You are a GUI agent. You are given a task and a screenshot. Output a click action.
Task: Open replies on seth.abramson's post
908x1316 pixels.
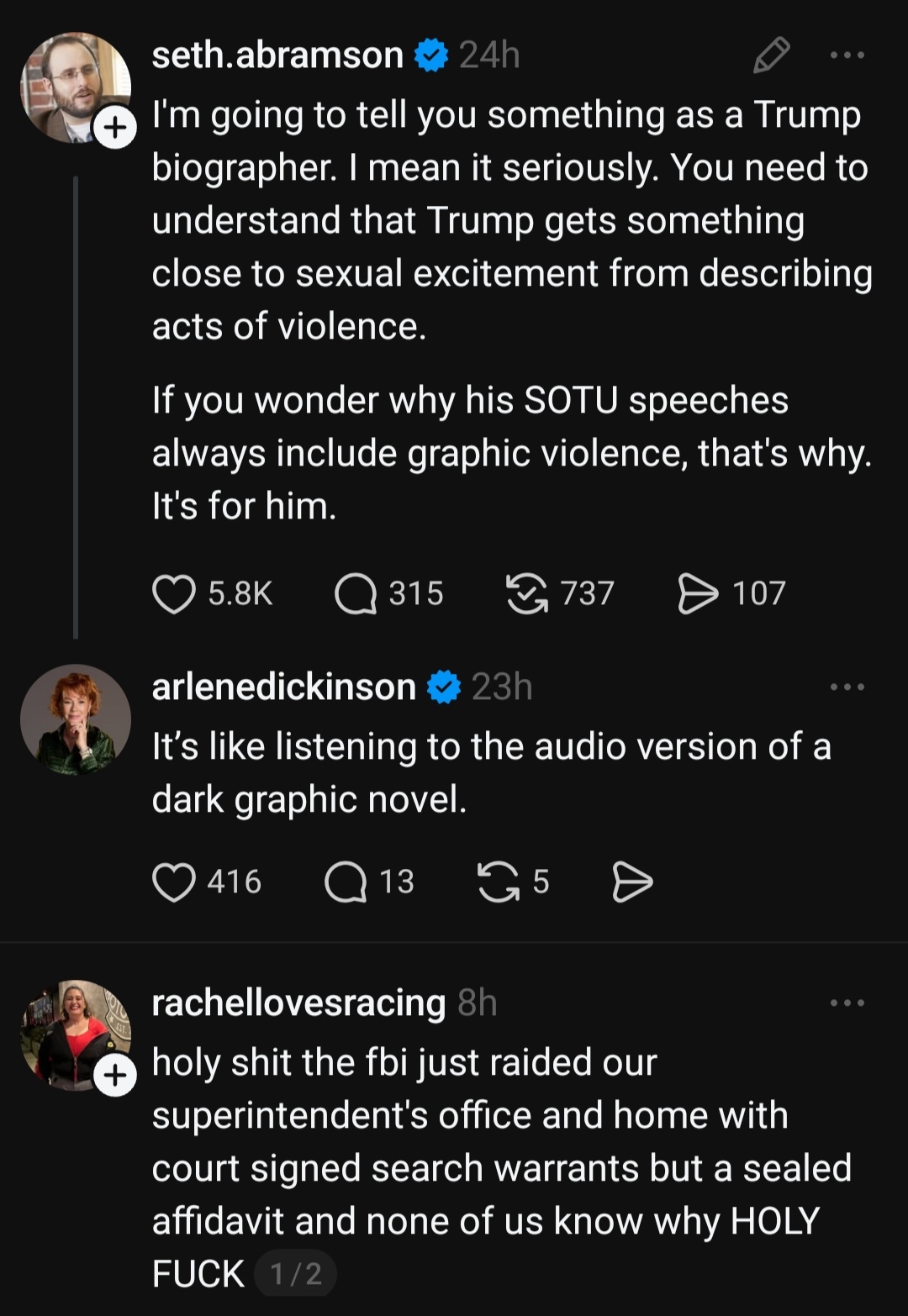355,593
